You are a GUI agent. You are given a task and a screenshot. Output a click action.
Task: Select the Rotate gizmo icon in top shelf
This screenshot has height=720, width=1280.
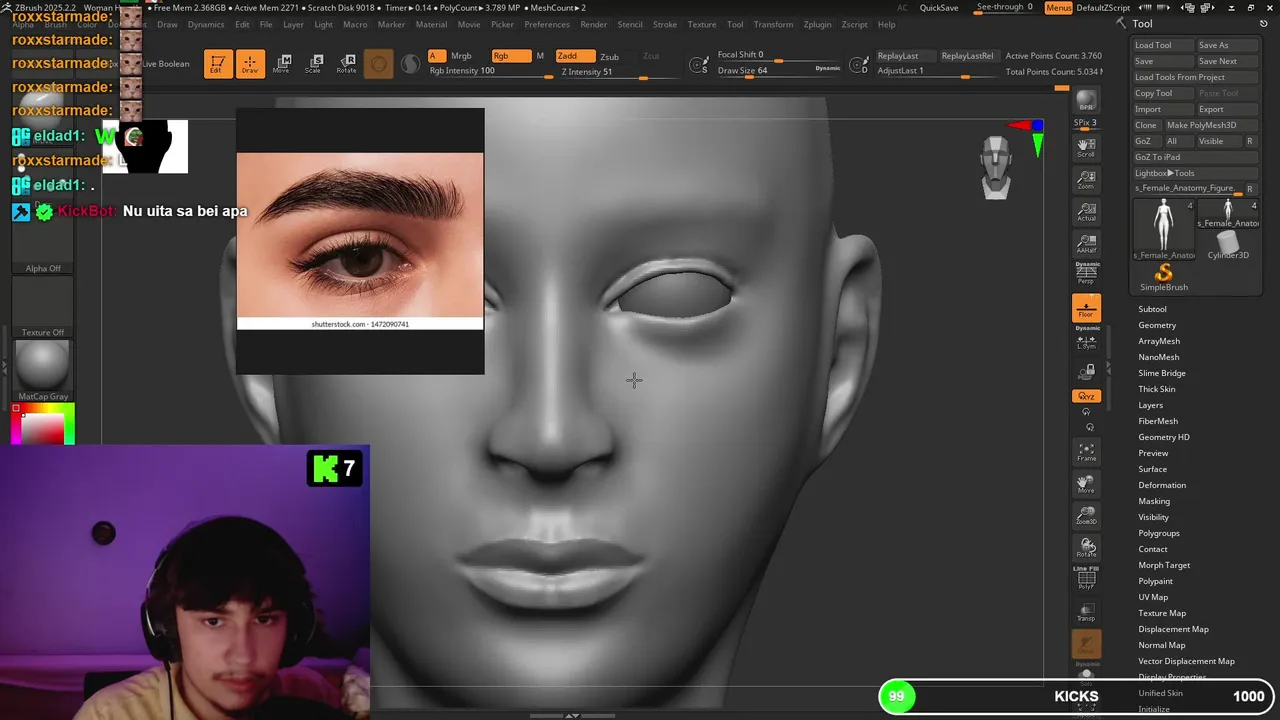coord(346,64)
